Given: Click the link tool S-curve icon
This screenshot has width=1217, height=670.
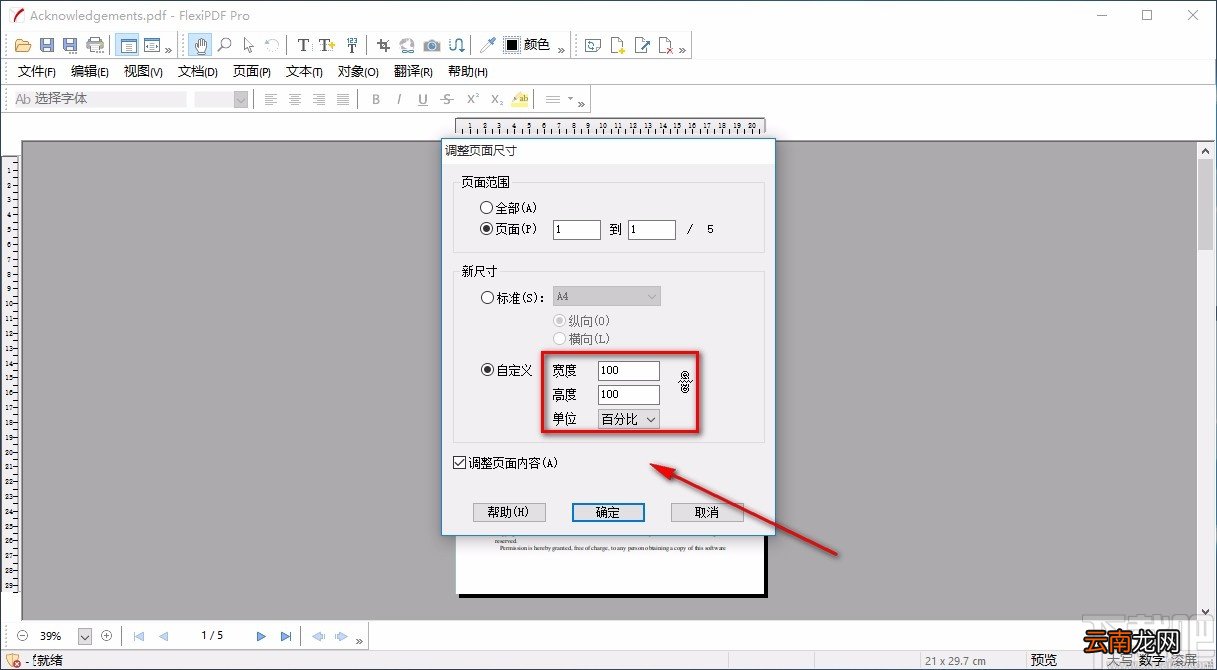Looking at the screenshot, I should (456, 45).
